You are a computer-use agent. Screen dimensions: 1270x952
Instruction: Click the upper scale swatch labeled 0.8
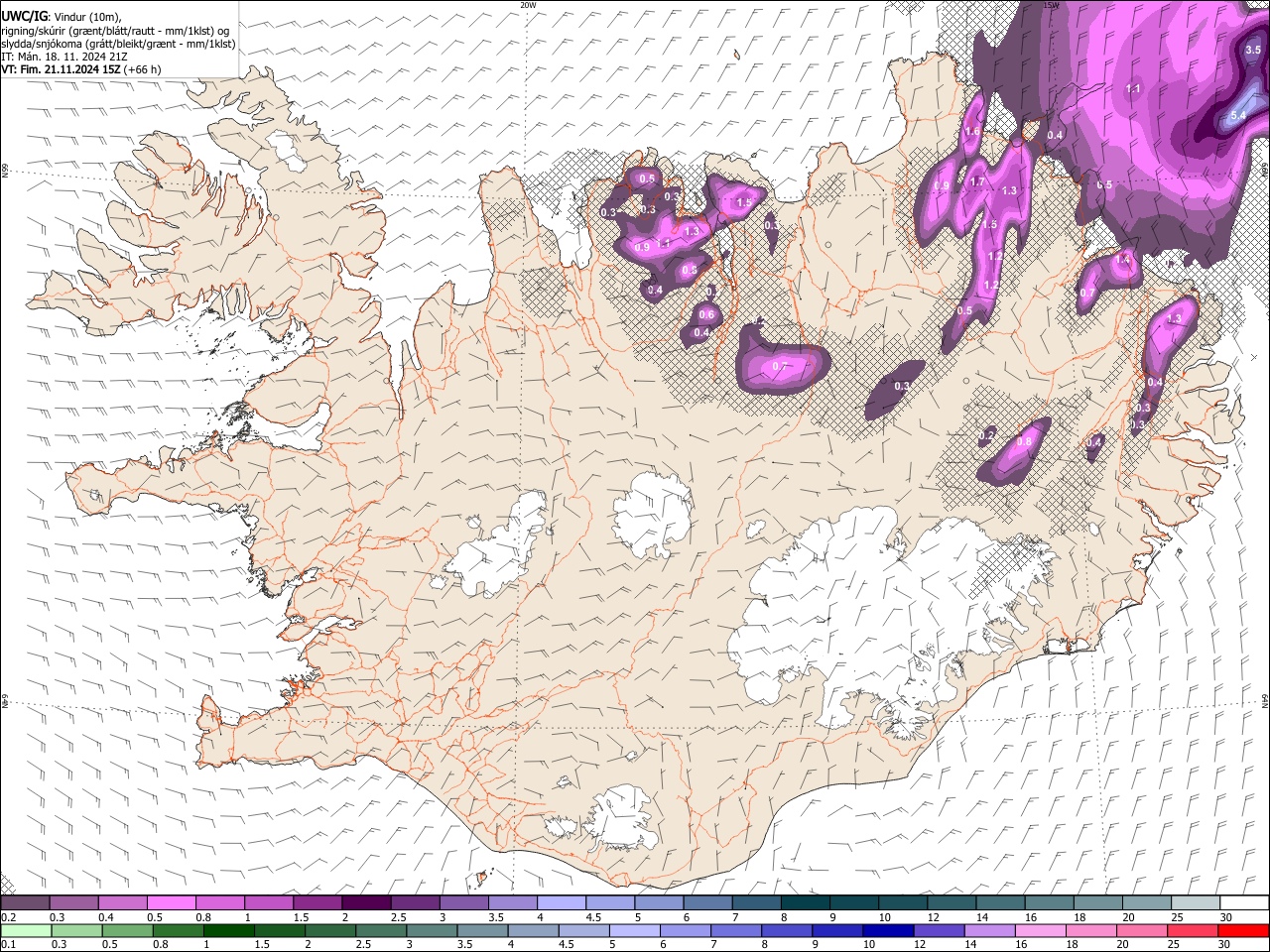(219, 902)
